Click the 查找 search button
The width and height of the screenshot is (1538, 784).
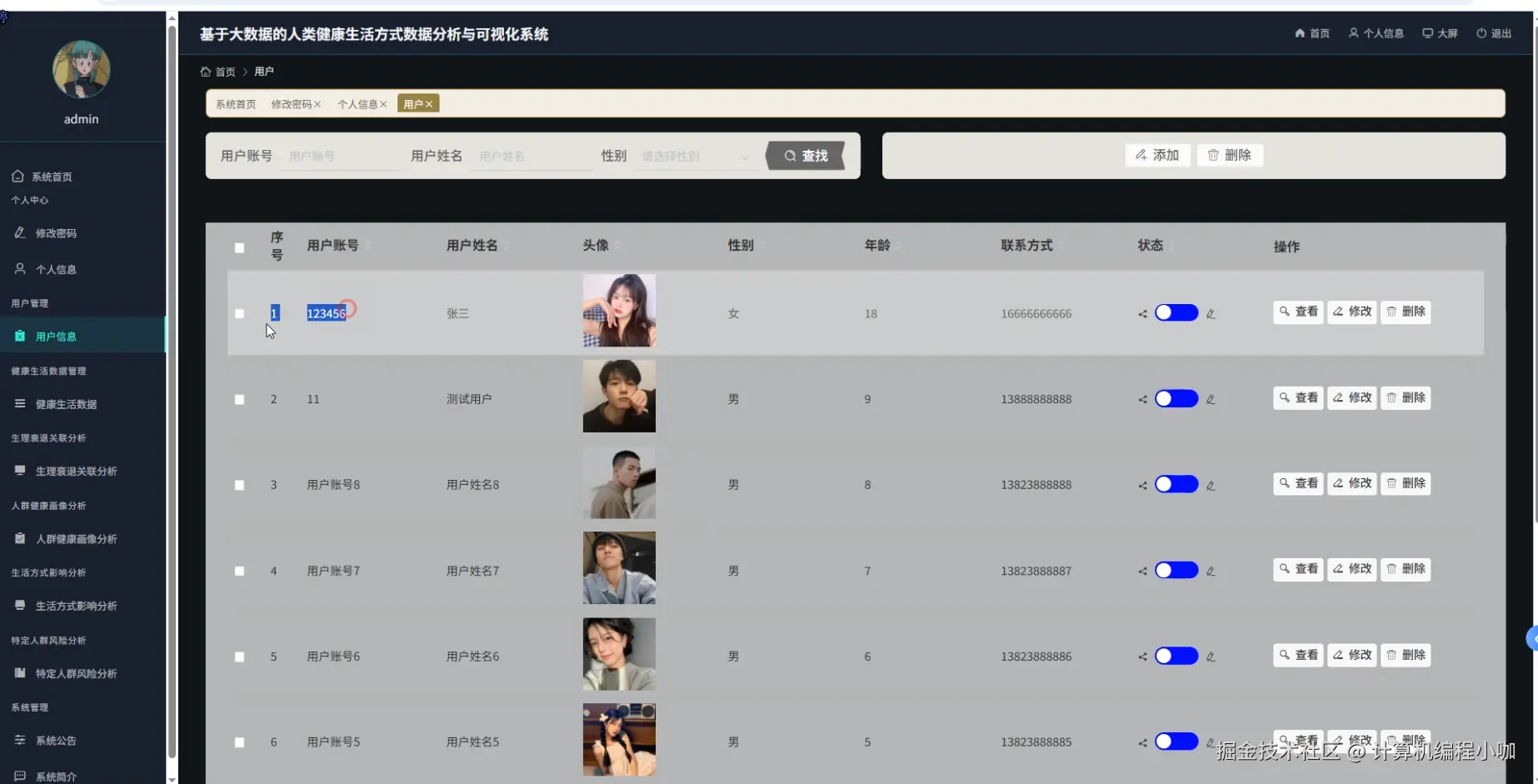click(806, 156)
